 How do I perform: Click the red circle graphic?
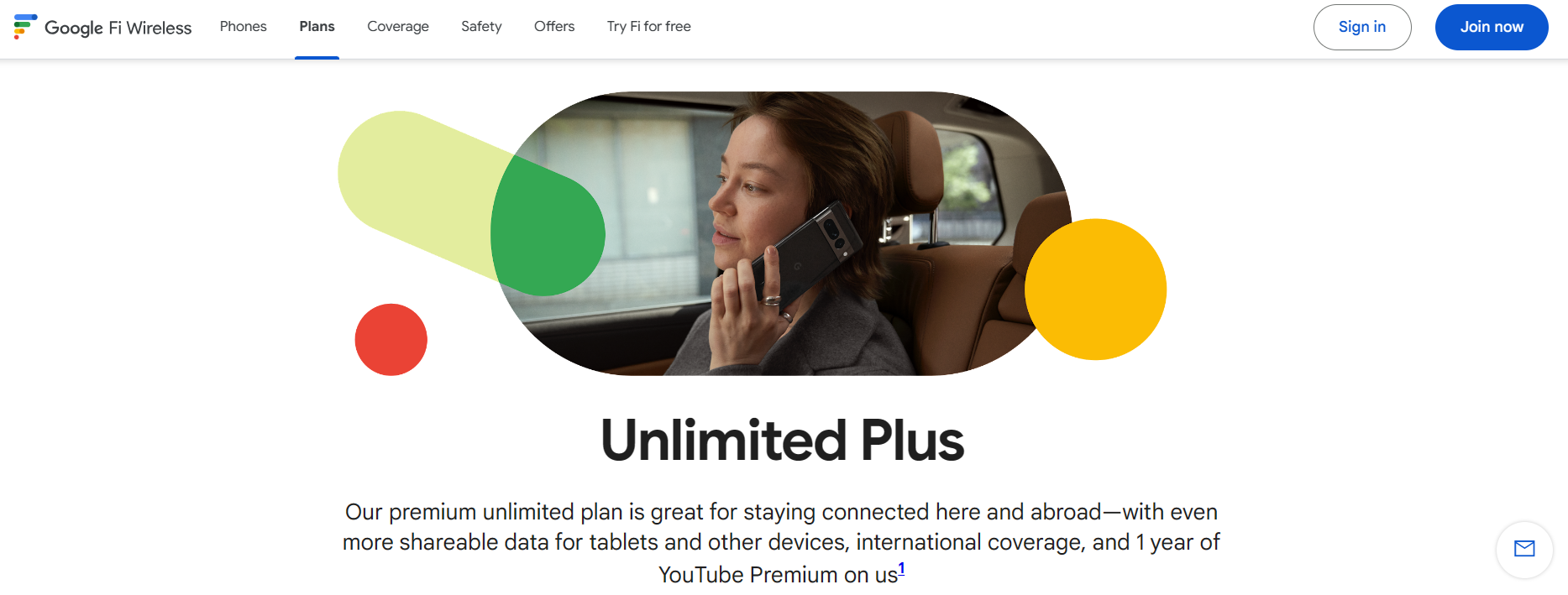tap(391, 339)
